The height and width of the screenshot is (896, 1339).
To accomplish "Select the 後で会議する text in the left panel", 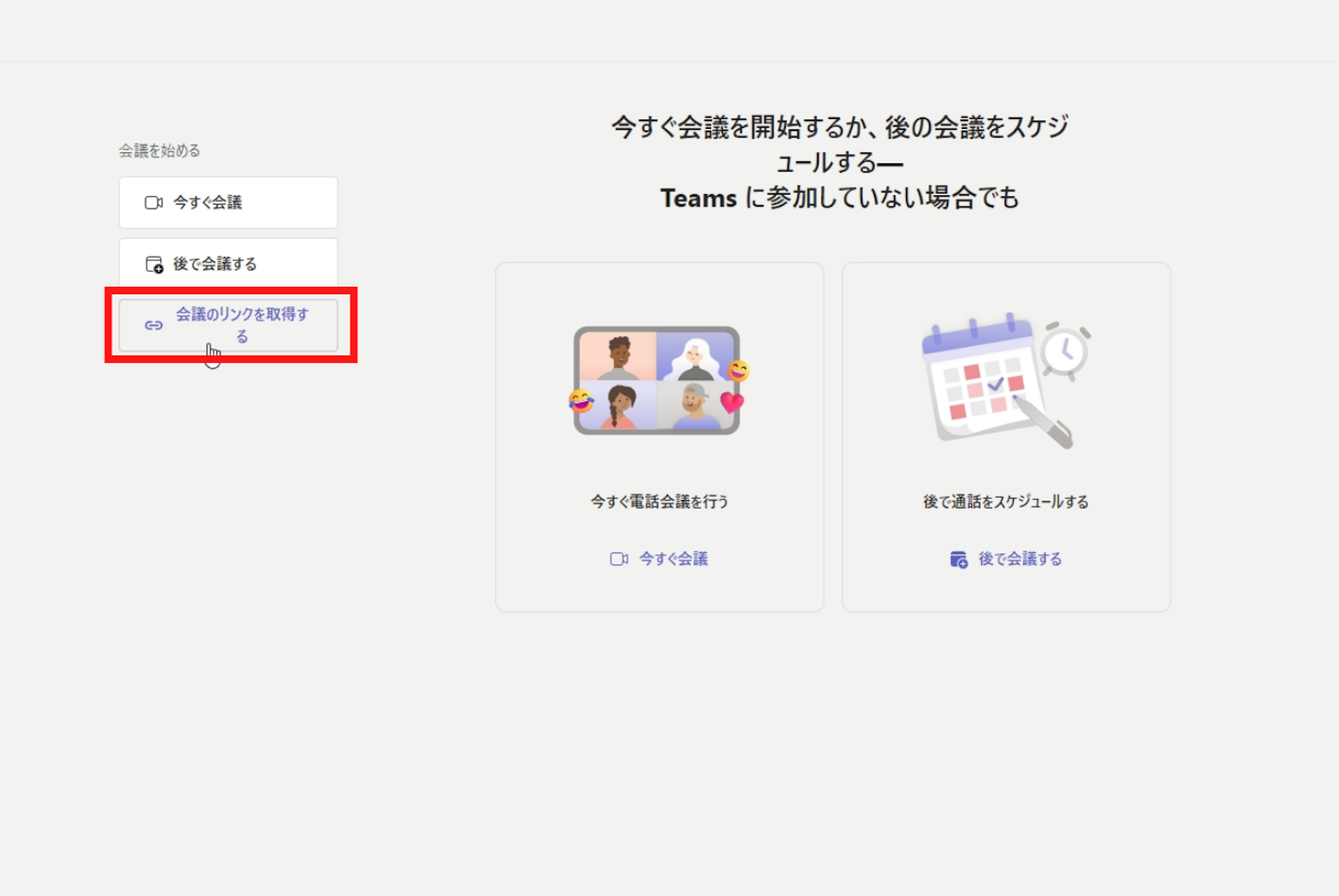I will pyautogui.click(x=214, y=264).
